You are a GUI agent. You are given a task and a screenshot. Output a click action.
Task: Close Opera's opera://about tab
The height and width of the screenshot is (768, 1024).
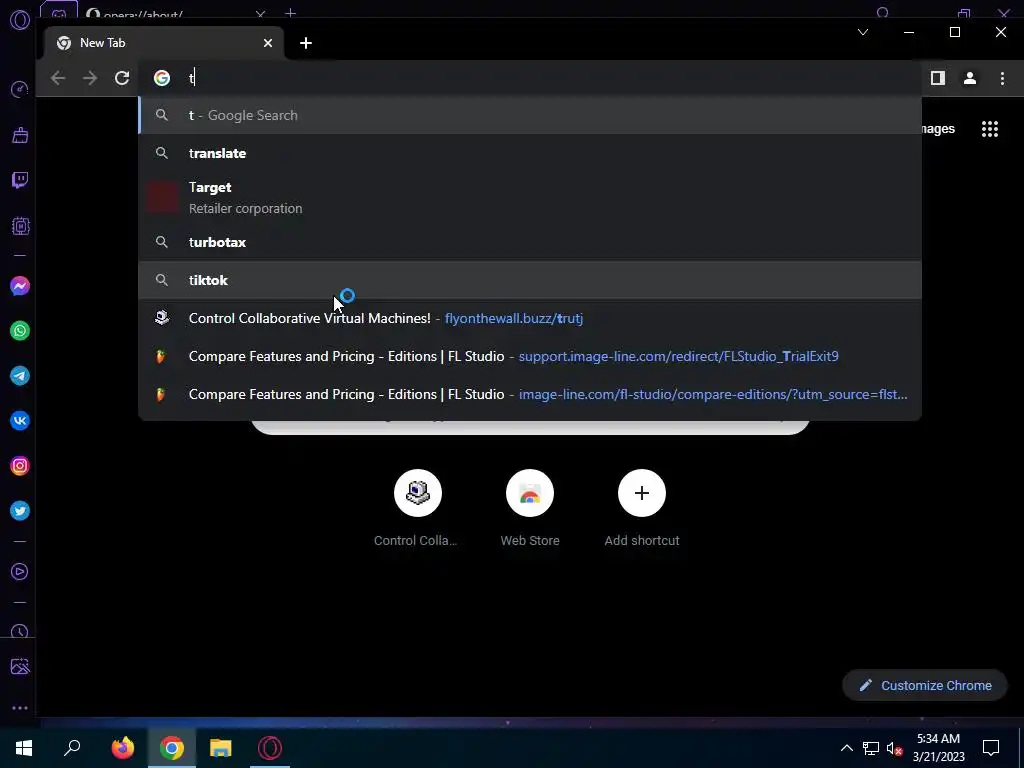[260, 13]
